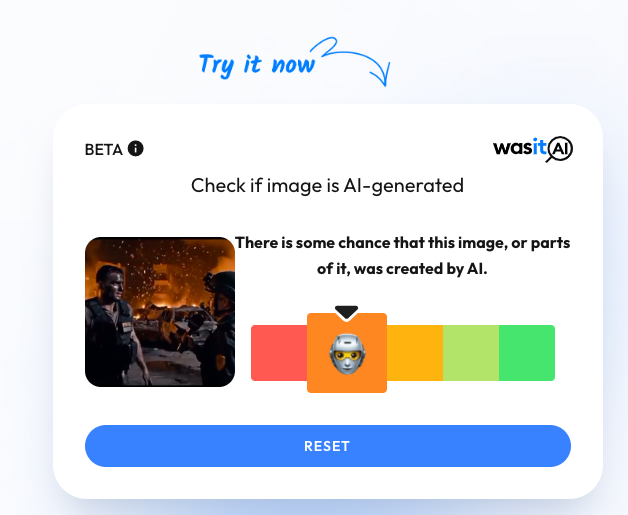
Task: Click the RESET button
Action: point(328,446)
